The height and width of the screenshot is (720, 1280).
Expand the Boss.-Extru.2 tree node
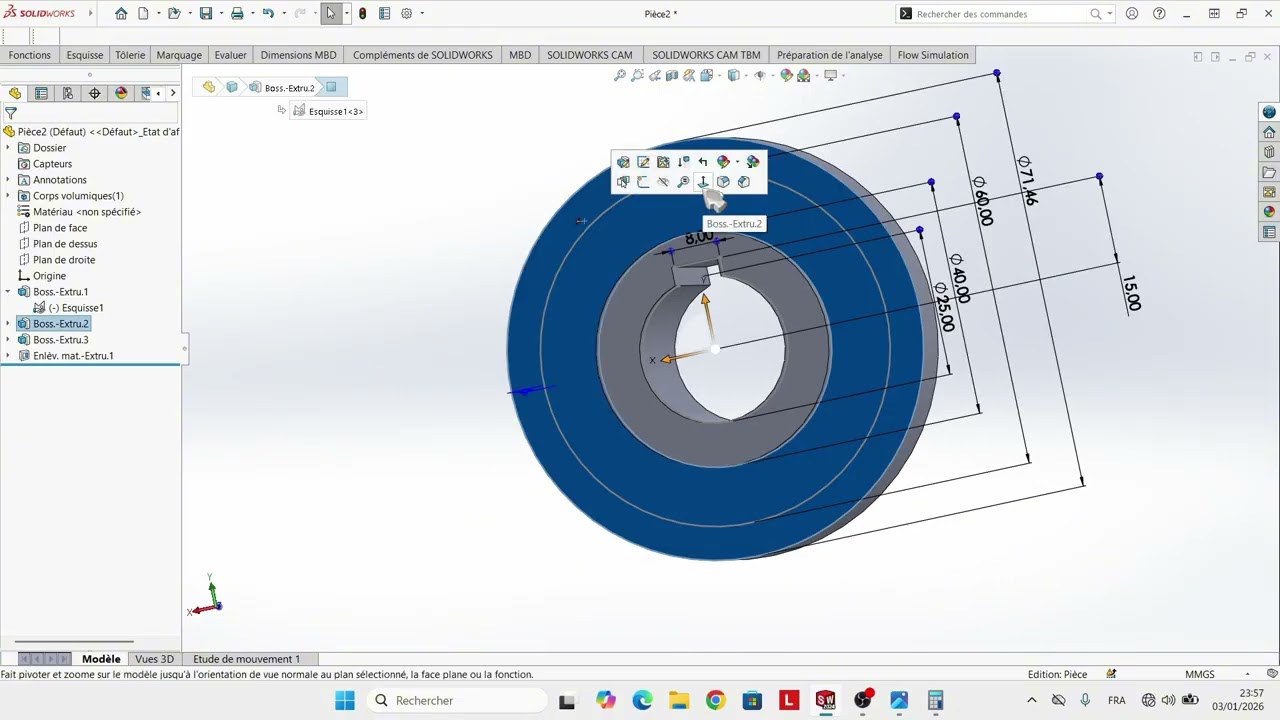(8, 324)
